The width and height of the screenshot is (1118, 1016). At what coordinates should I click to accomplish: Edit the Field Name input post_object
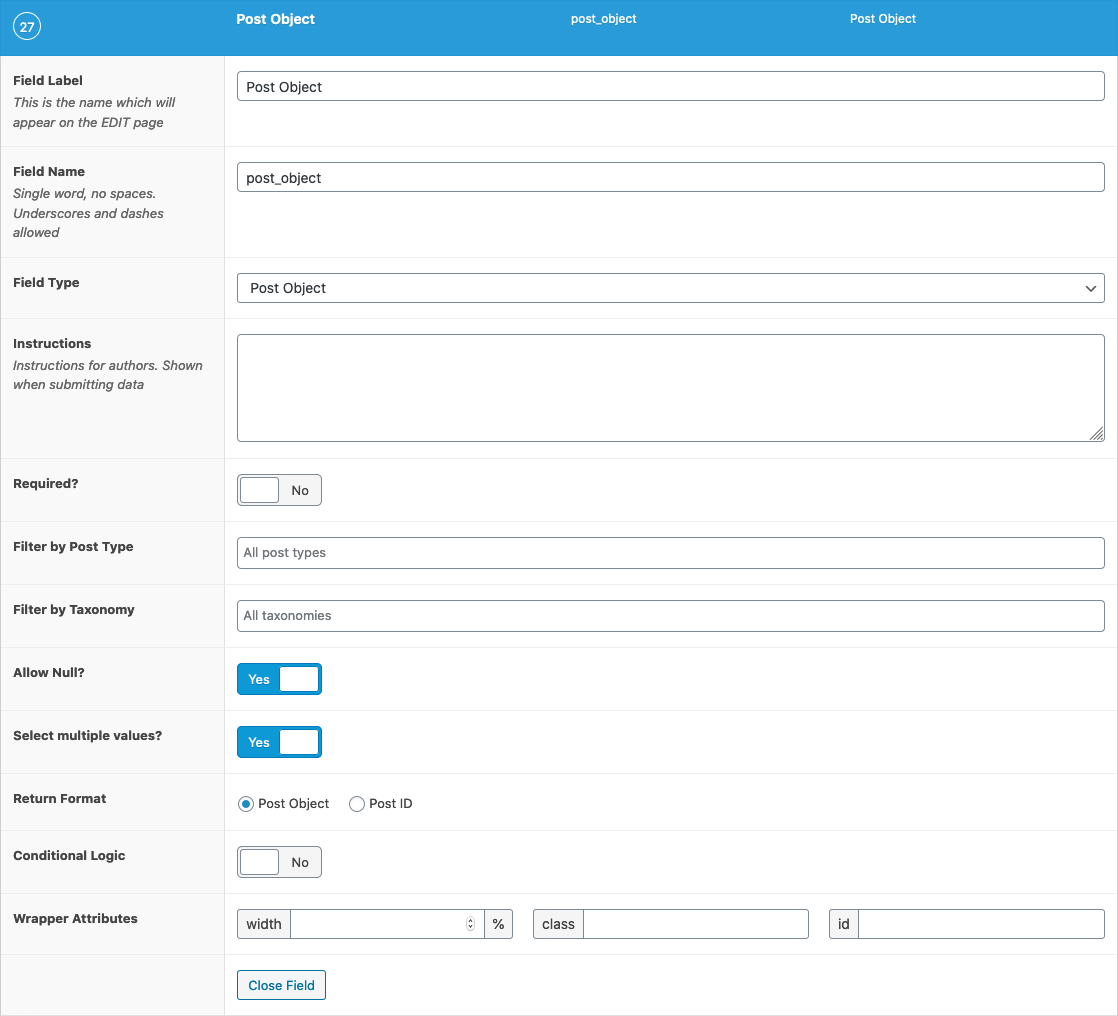[x=670, y=178]
